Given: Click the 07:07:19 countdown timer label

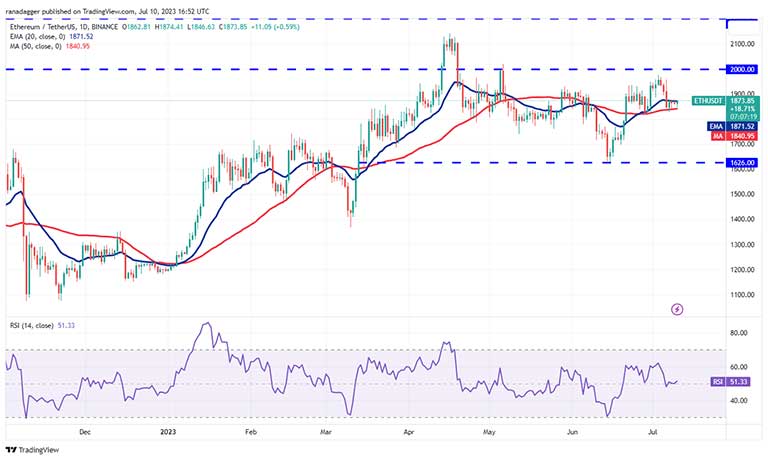Looking at the screenshot, I should tap(743, 117).
